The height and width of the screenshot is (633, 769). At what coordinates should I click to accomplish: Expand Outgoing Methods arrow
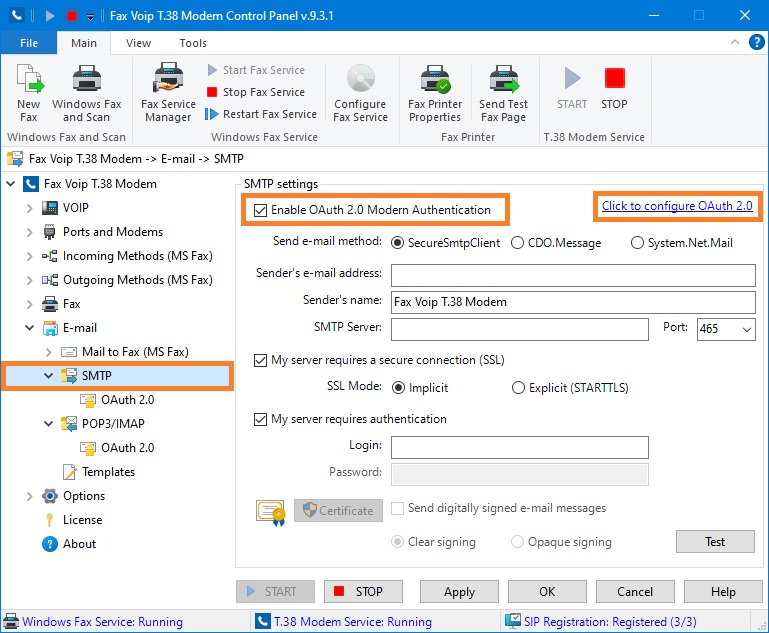pyautogui.click(x=29, y=280)
